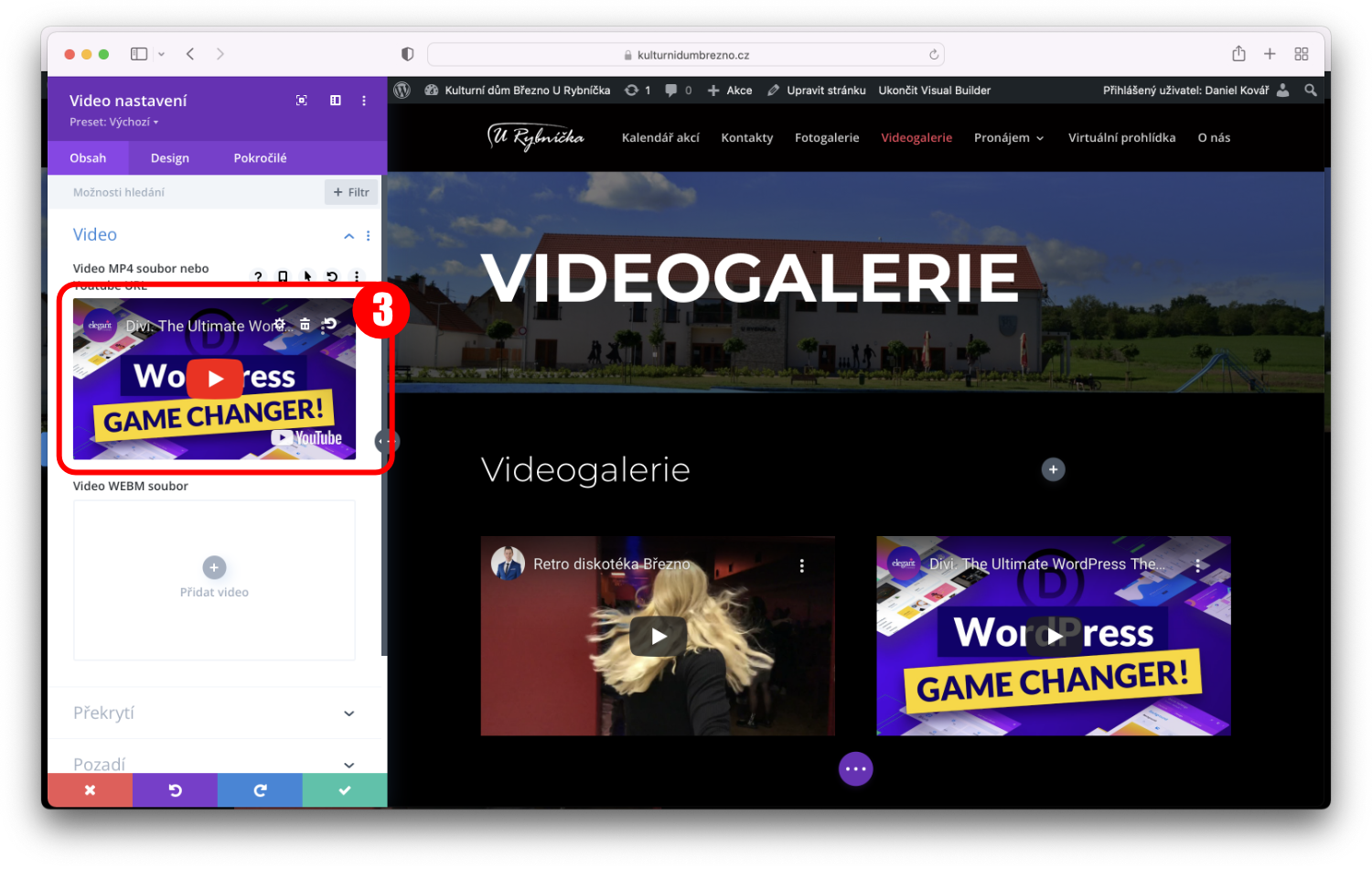Click the help question mark icon
The image size is (1372, 869).
pos(258,276)
